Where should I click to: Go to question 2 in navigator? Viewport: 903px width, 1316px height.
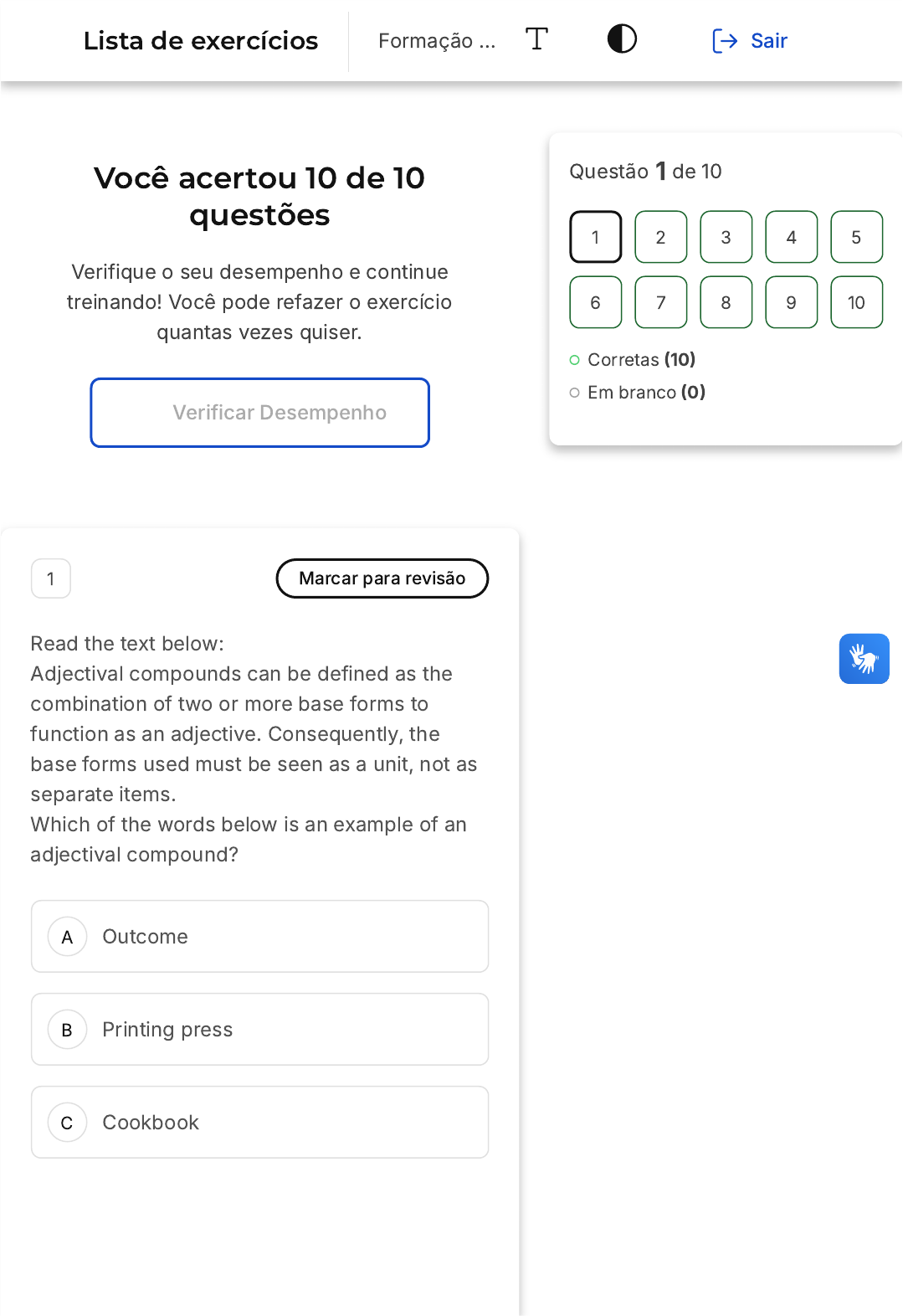click(660, 237)
